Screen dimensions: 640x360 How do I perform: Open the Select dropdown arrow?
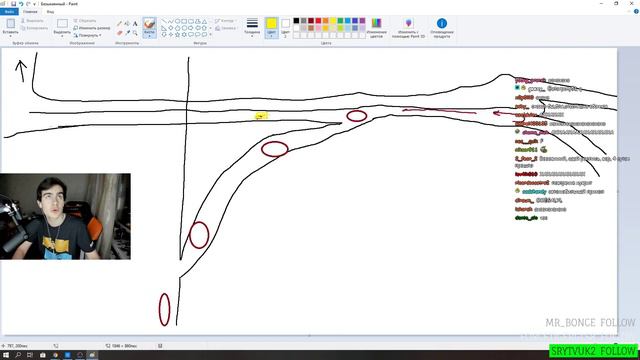click(x=62, y=36)
